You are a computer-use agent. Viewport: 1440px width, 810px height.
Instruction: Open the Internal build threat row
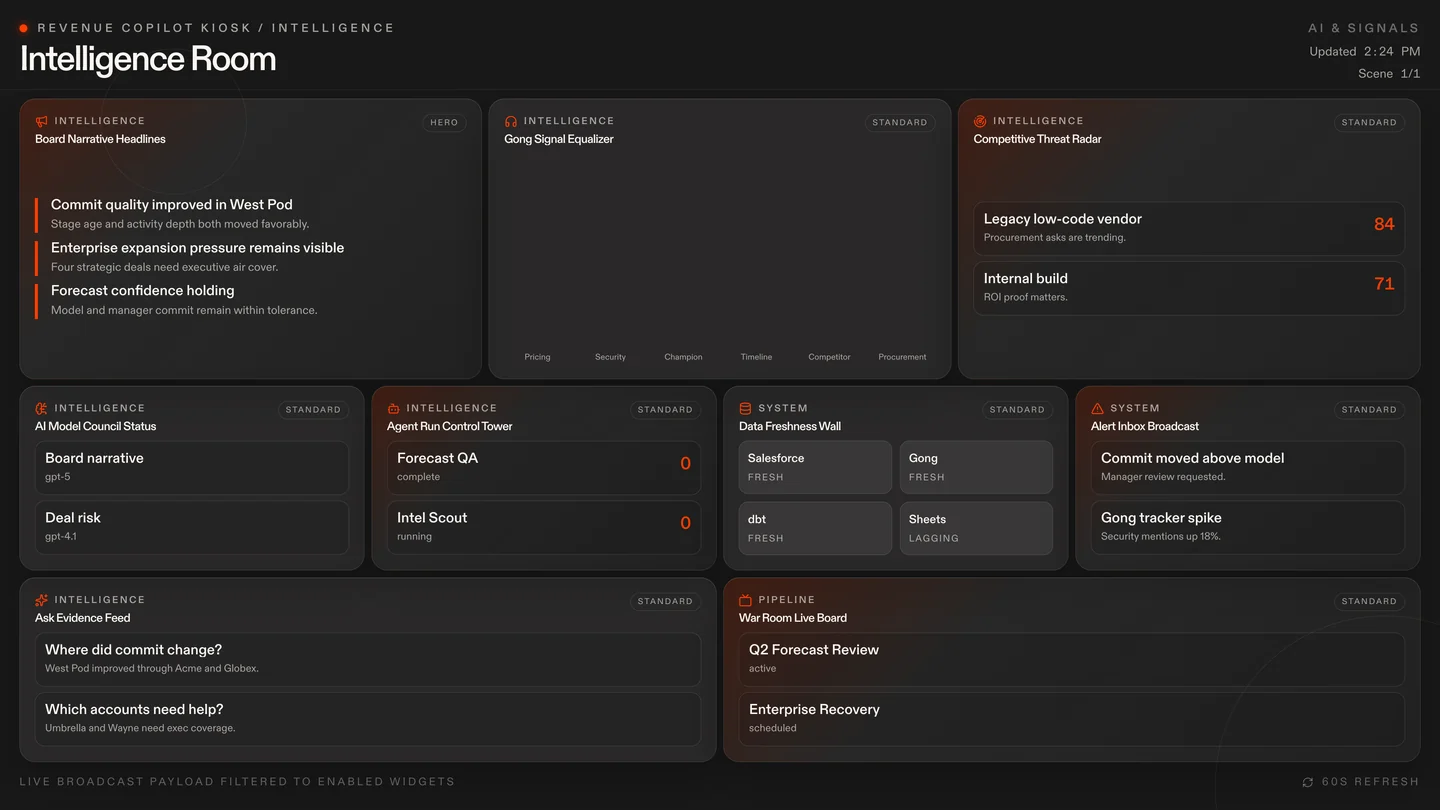point(1189,288)
